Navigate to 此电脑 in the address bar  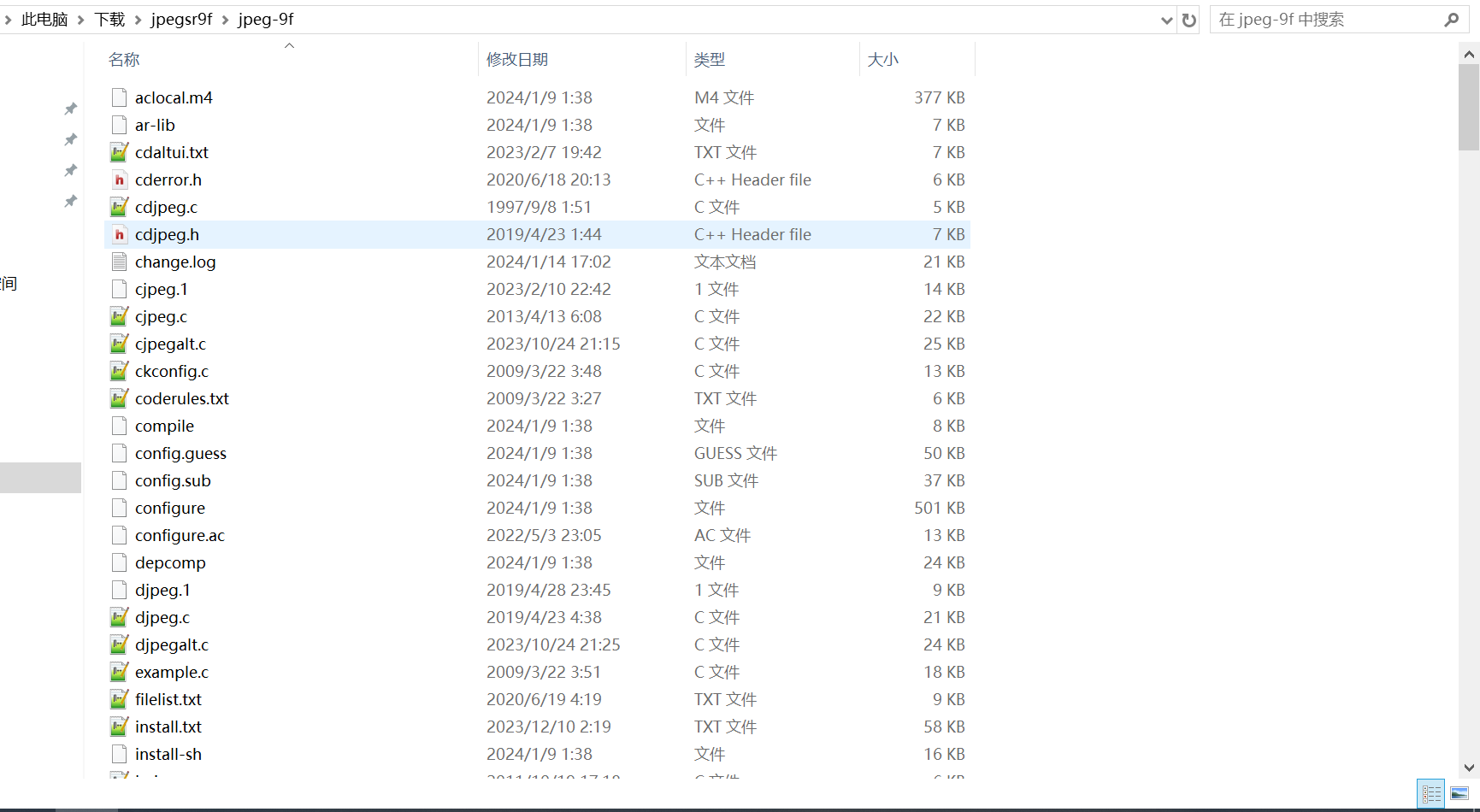tap(44, 20)
